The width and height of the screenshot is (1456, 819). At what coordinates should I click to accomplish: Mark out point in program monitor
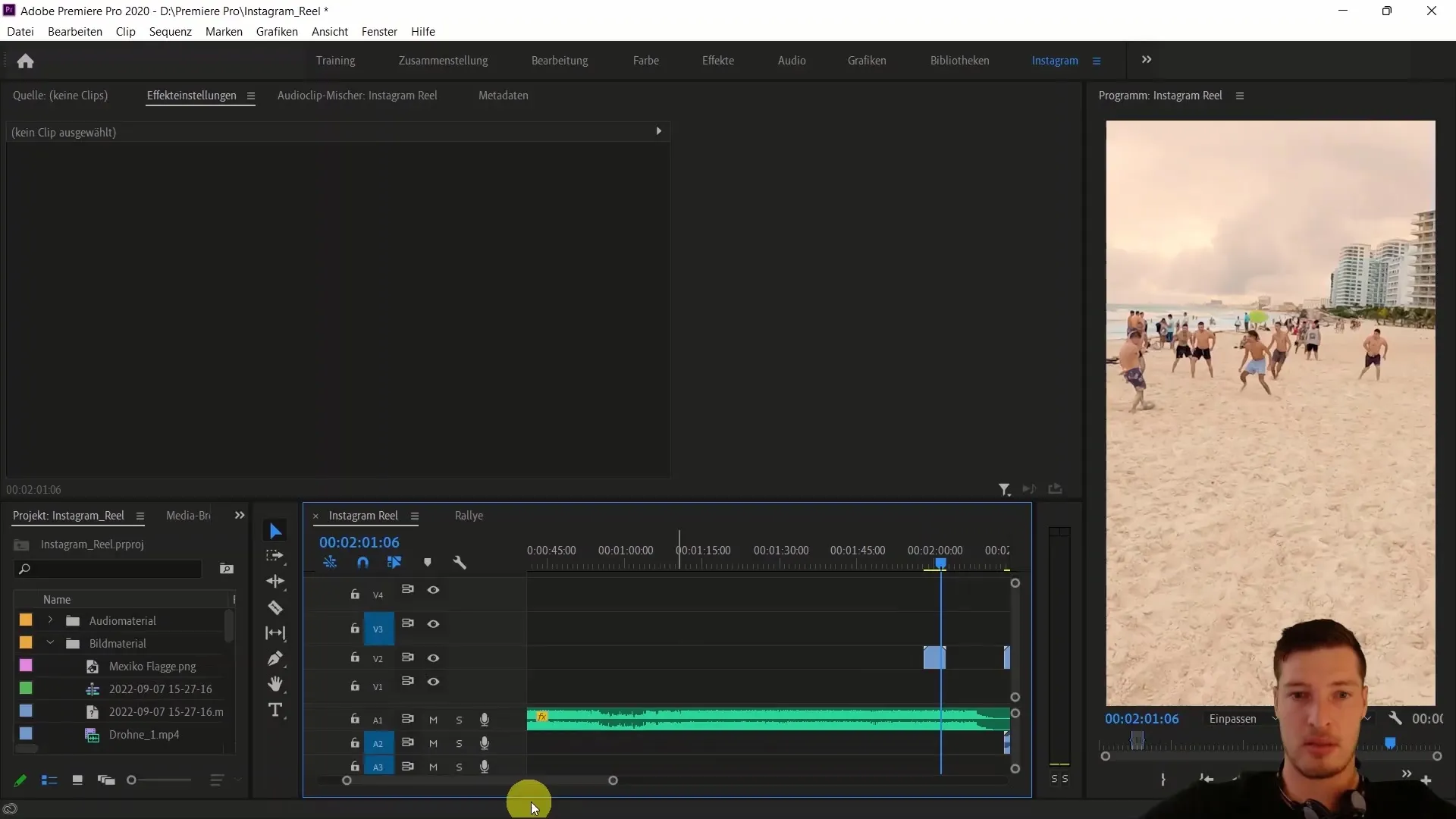pyautogui.click(x=1163, y=780)
